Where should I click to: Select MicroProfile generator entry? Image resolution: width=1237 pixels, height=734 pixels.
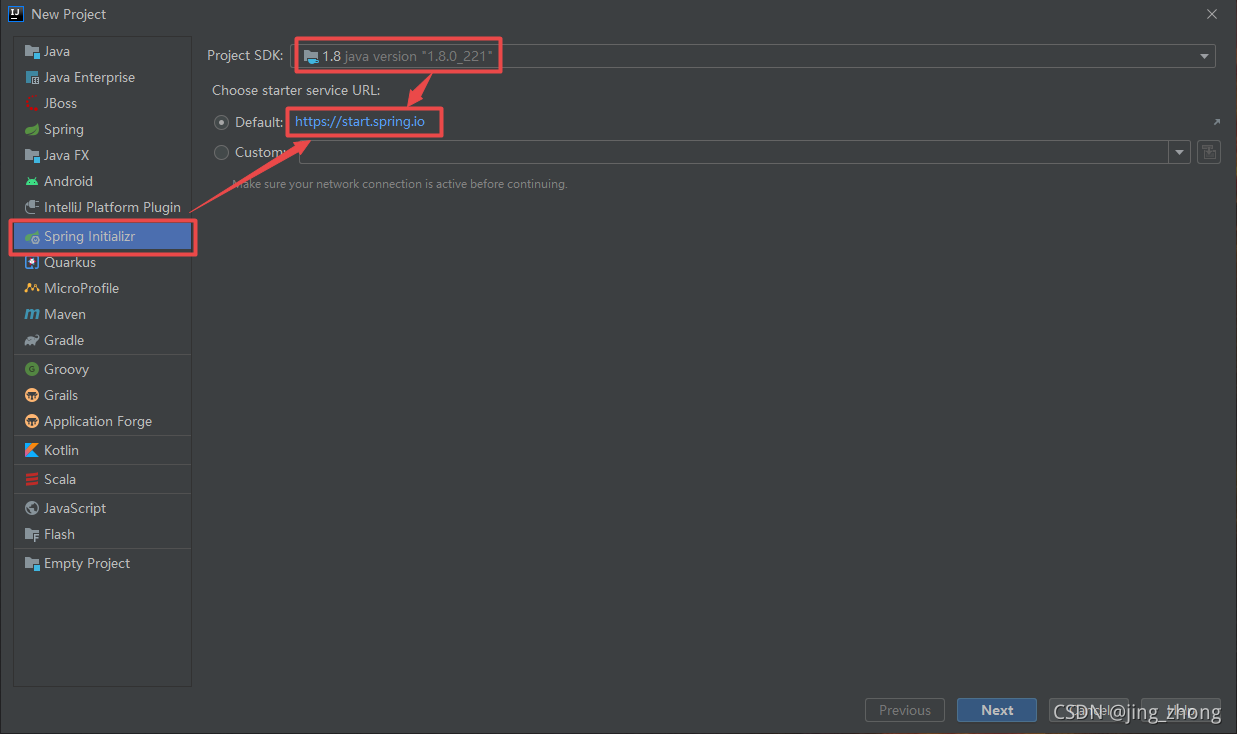(102, 288)
